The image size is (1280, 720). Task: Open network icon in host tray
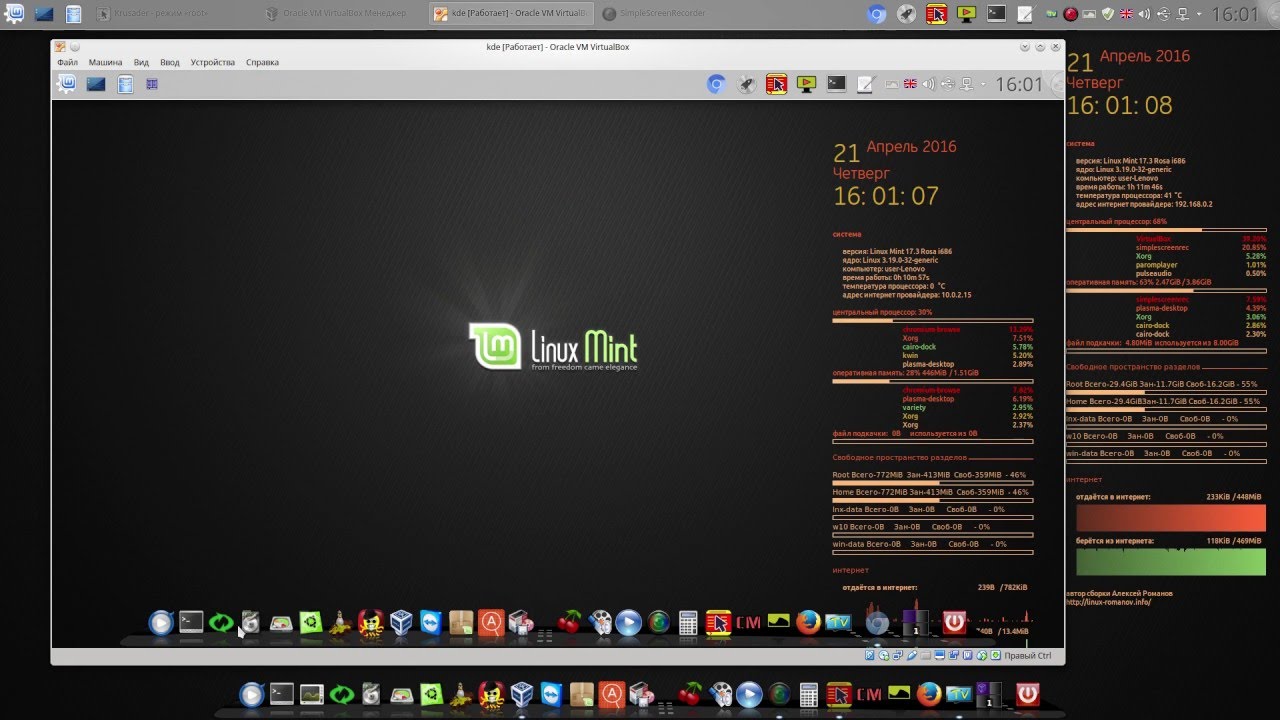pos(1184,14)
